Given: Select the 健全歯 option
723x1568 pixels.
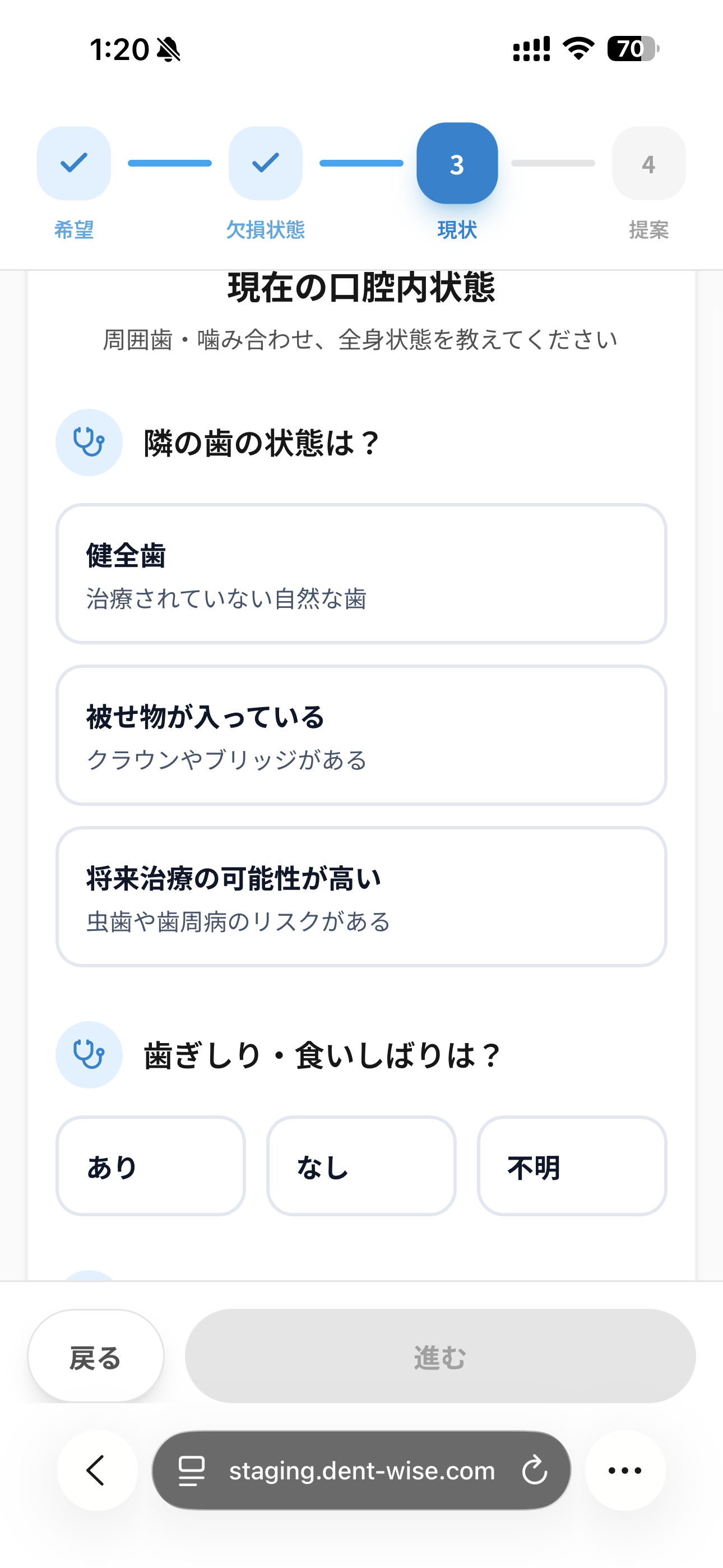Looking at the screenshot, I should click(x=361, y=573).
